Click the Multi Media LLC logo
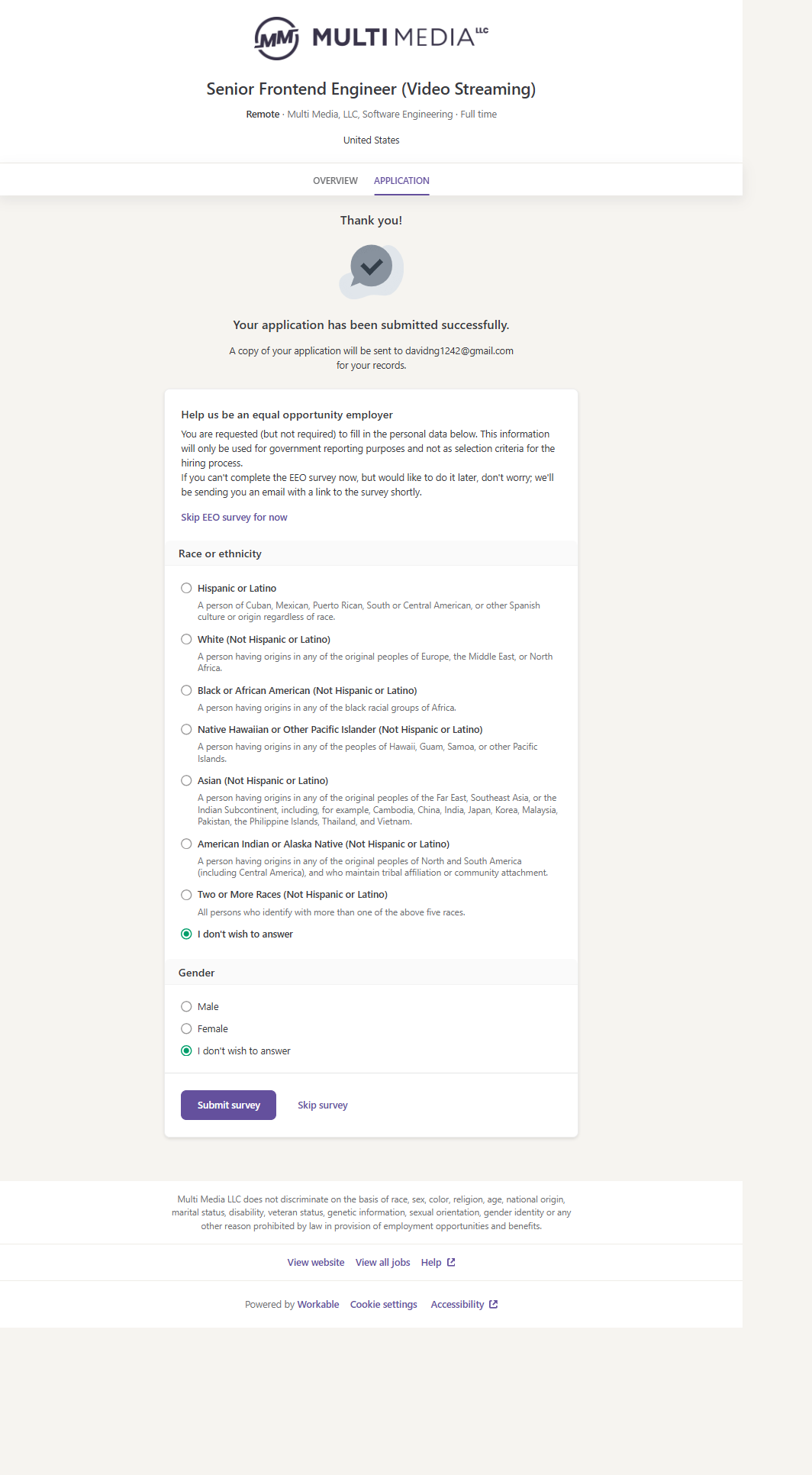The height and width of the screenshot is (1475, 812). (371, 38)
